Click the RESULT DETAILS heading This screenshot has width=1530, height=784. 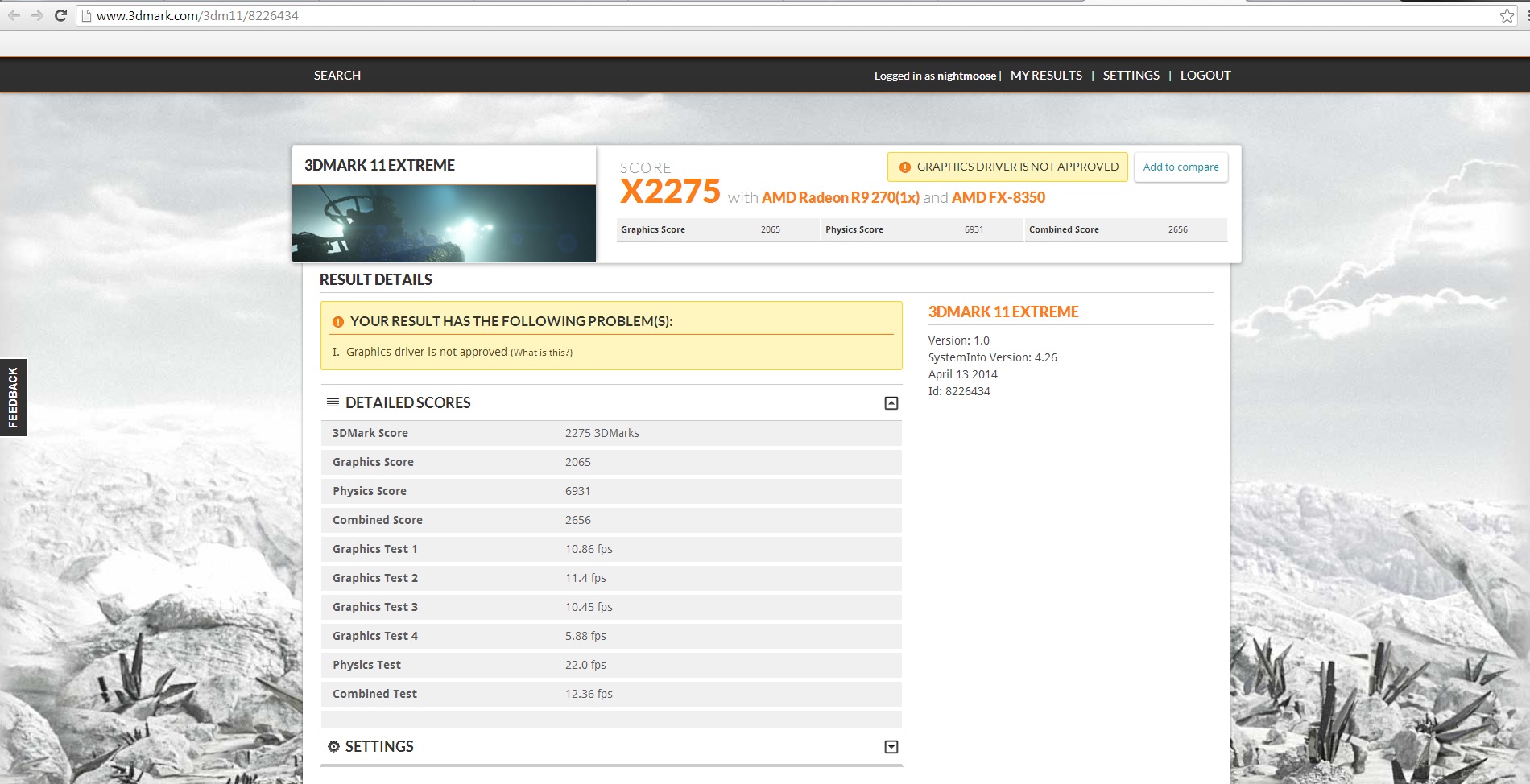click(x=375, y=279)
